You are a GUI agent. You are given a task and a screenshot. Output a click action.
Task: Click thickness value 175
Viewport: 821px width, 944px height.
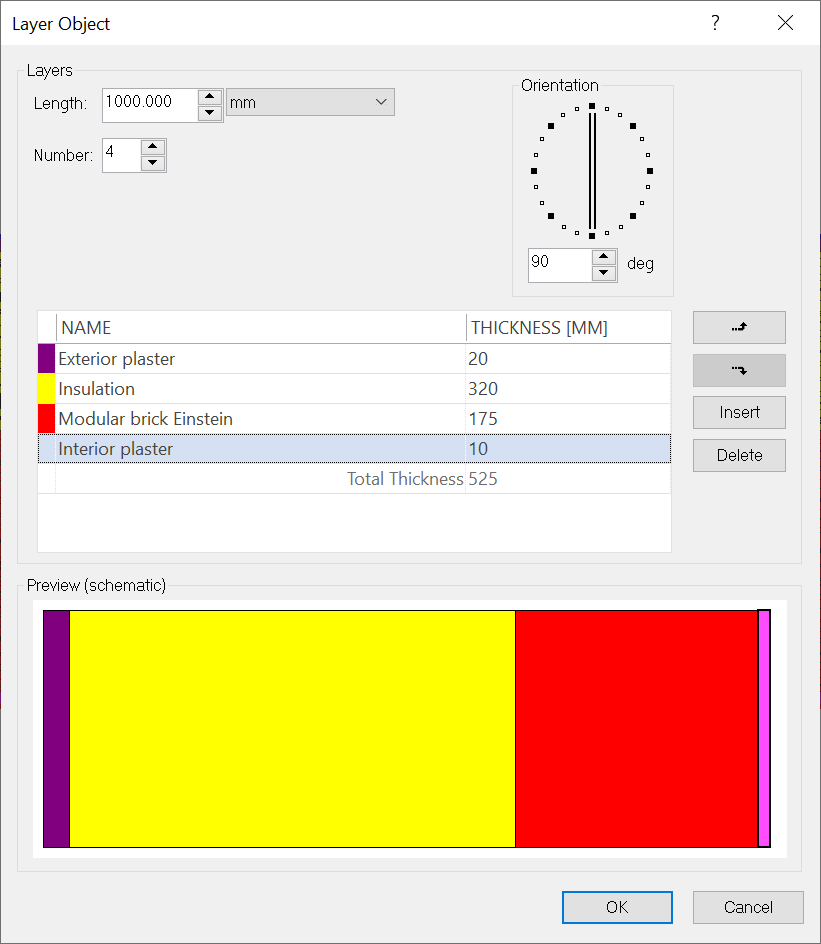[568, 419]
